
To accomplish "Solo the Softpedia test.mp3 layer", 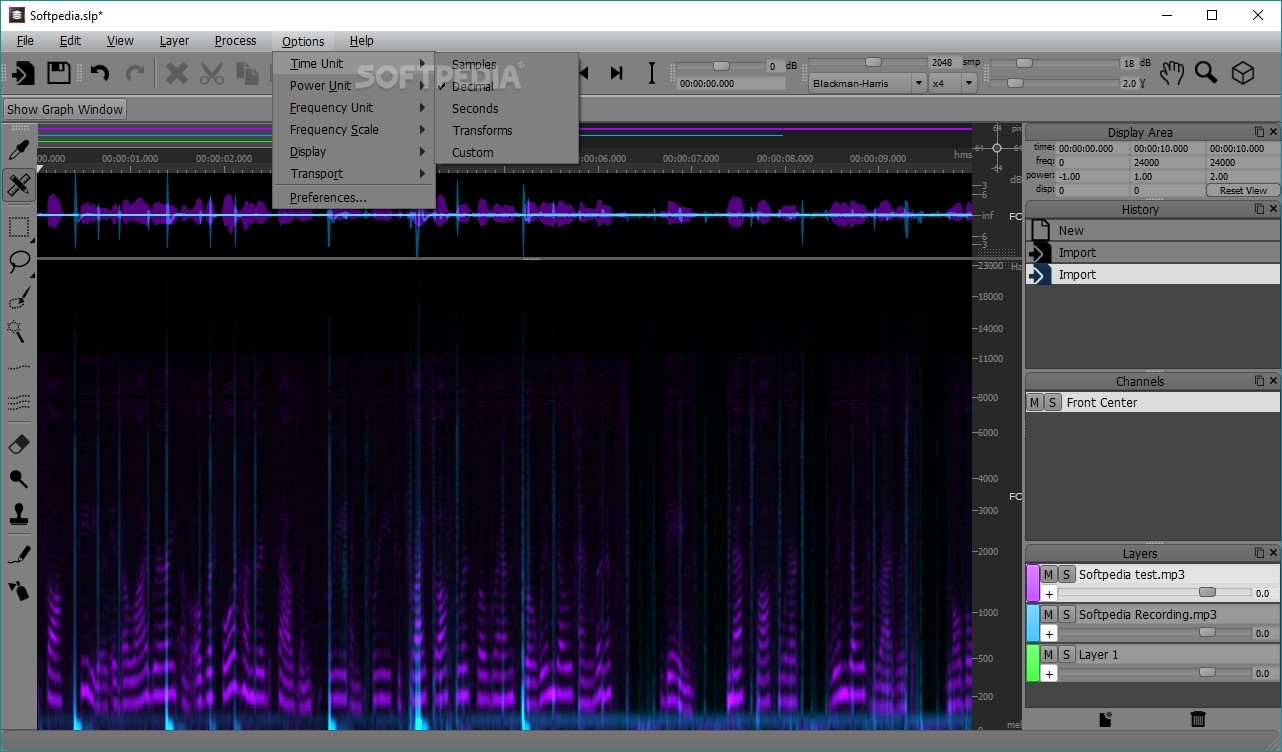I will click(1067, 574).
